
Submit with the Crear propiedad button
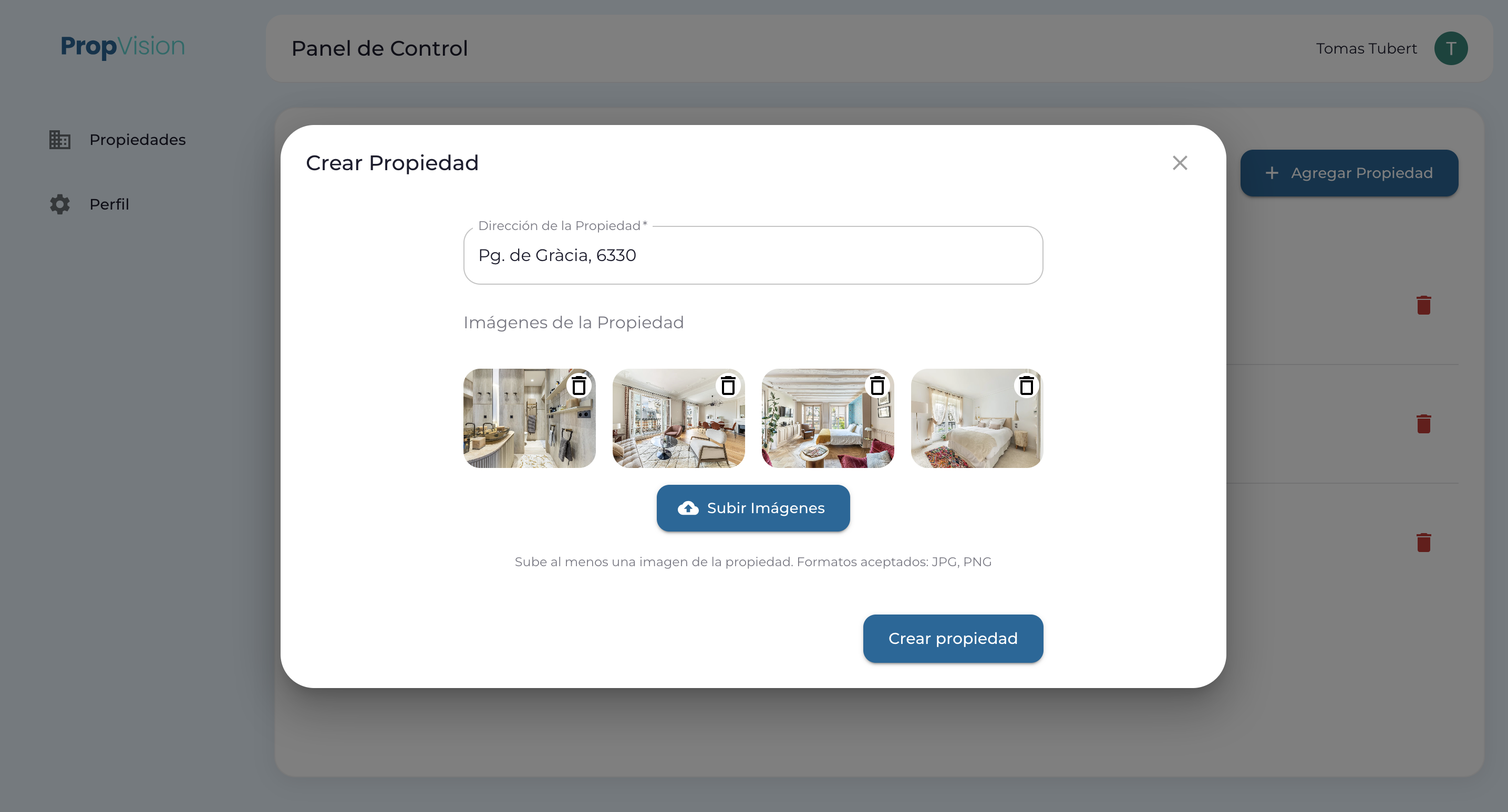(x=953, y=638)
